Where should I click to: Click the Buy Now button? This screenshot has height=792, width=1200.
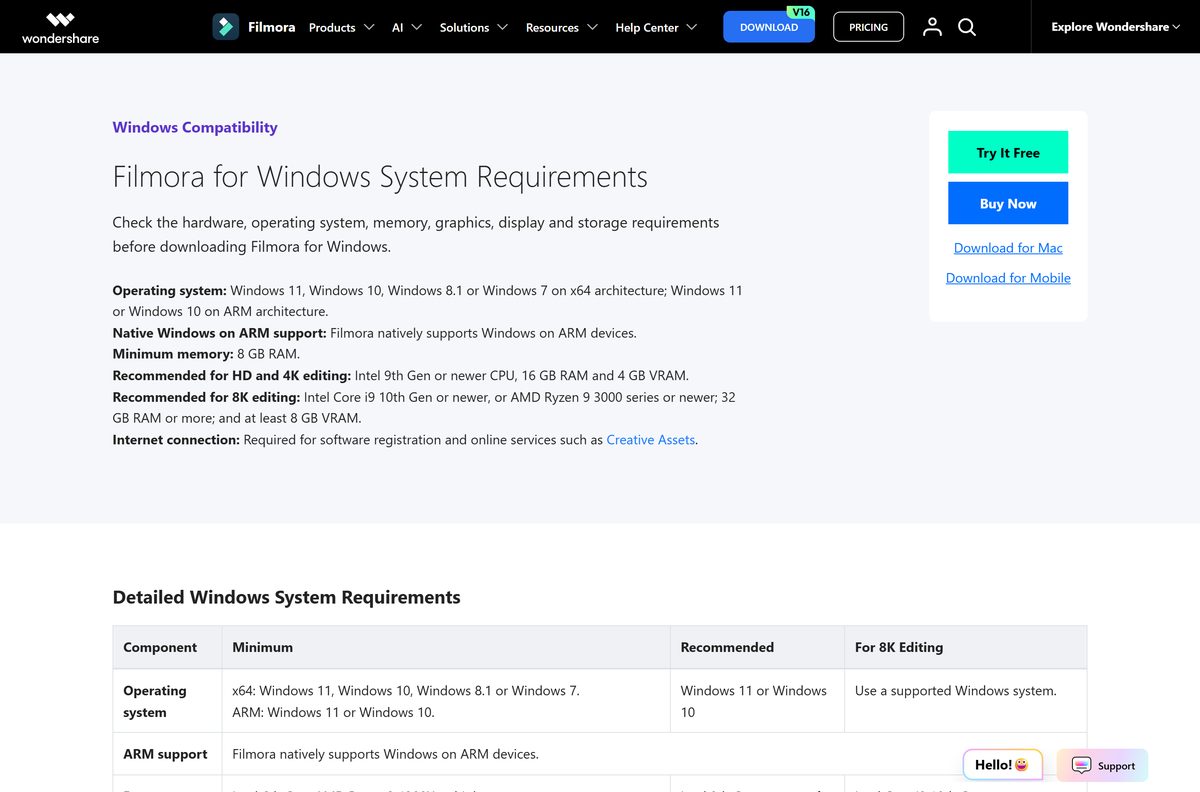[x=1008, y=203]
